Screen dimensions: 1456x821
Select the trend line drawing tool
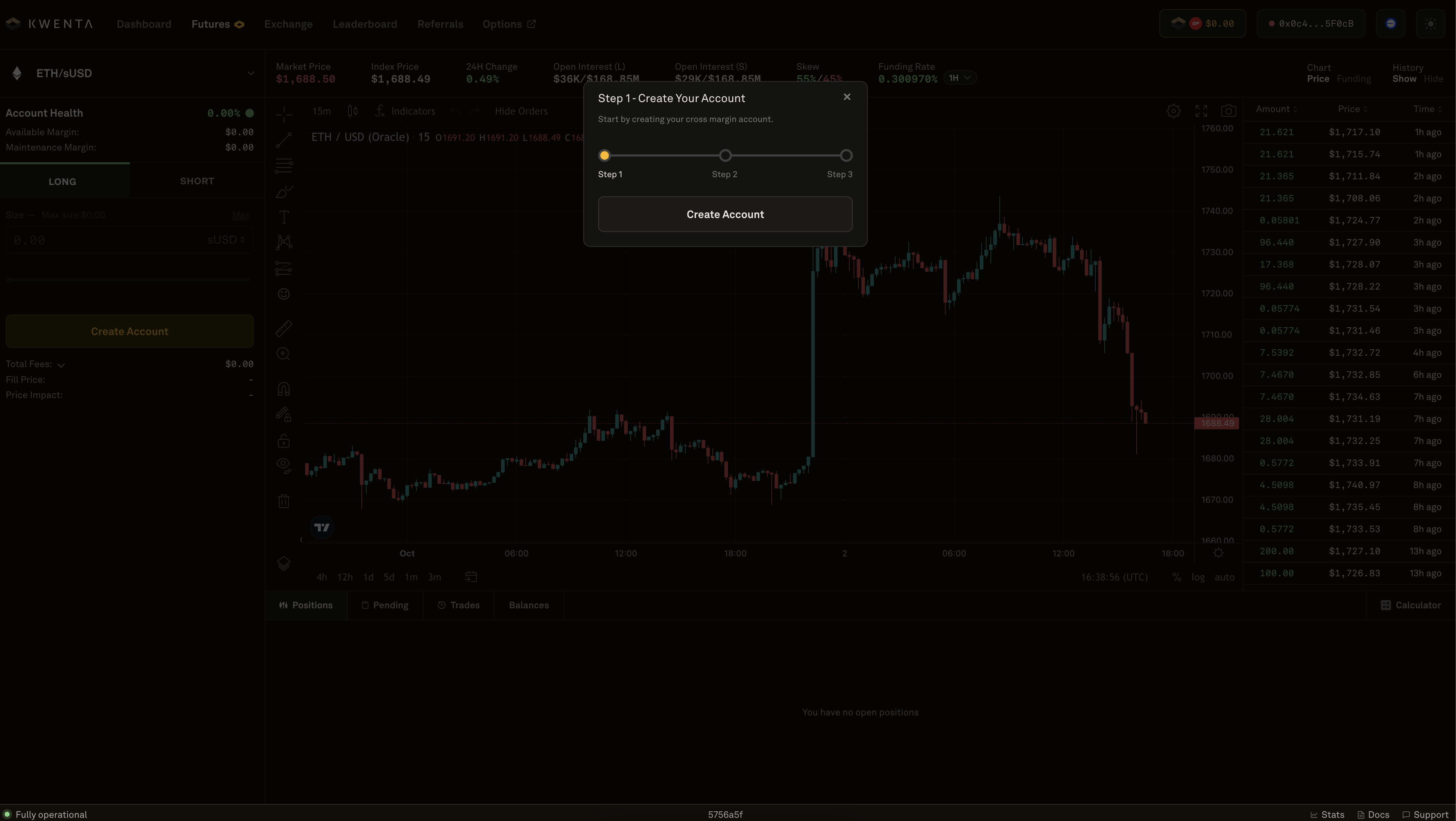coord(284,140)
